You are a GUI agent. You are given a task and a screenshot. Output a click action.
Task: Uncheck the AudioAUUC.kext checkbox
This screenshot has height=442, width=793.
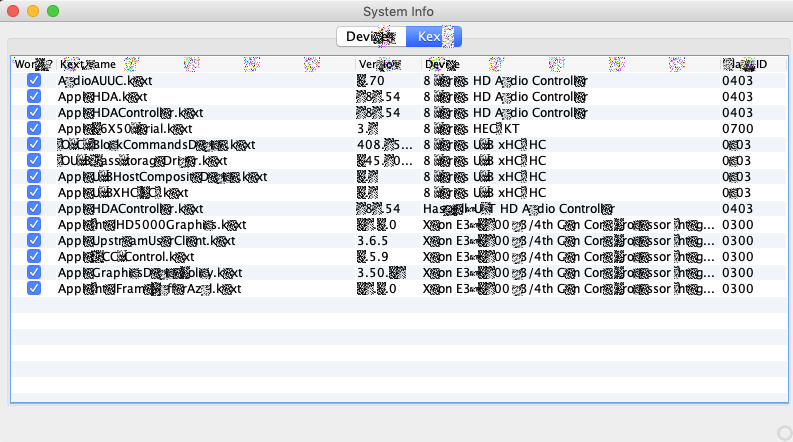point(34,80)
